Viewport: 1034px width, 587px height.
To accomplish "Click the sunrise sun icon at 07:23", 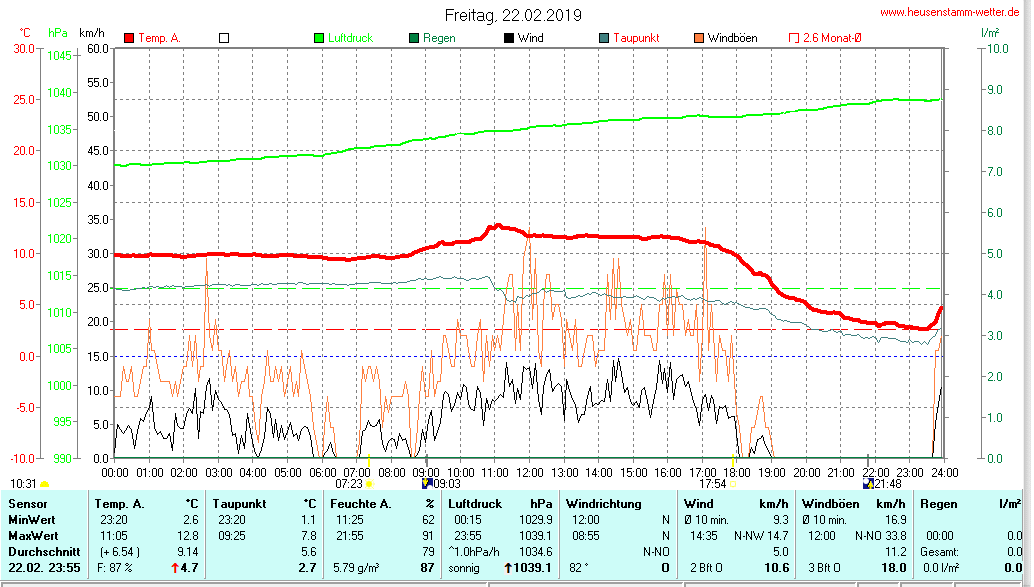I will click(x=369, y=484).
